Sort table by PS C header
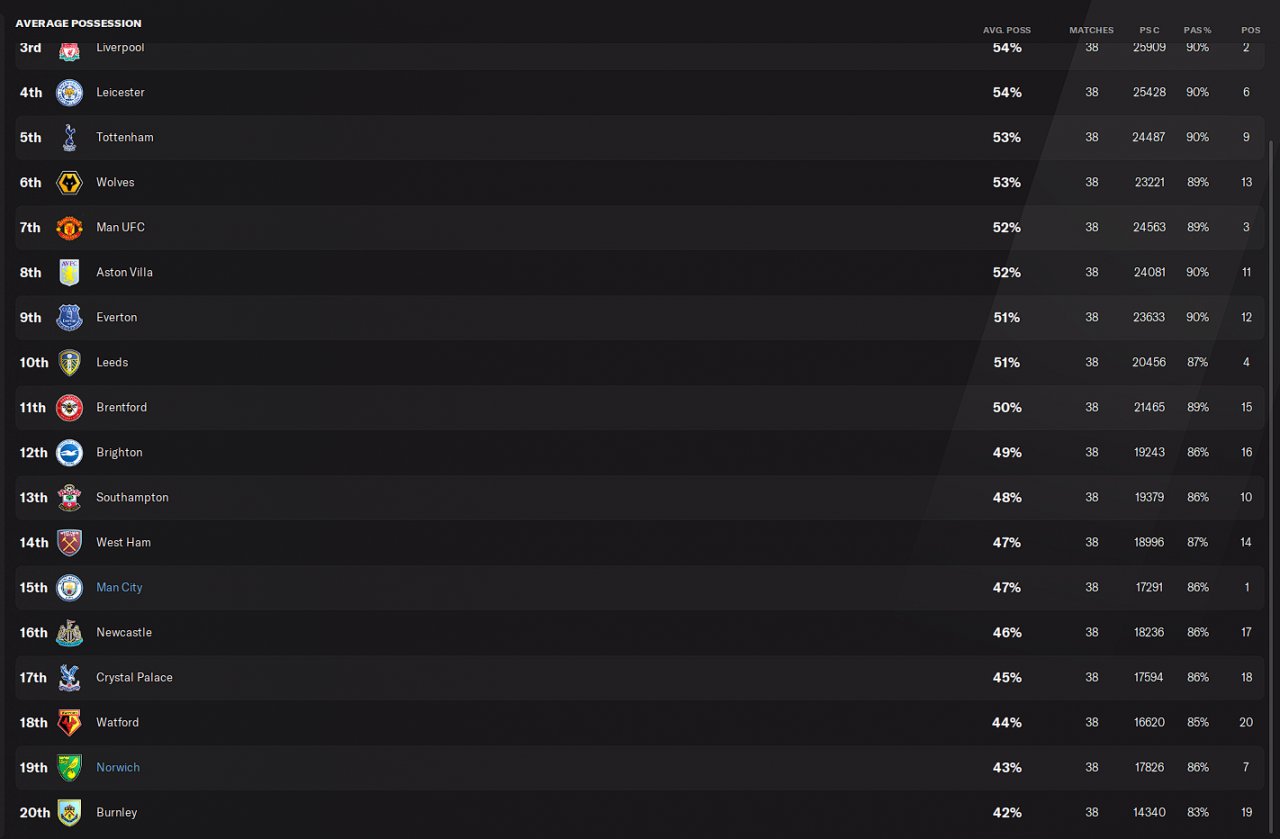Viewport: 1280px width, 839px height. (1149, 30)
